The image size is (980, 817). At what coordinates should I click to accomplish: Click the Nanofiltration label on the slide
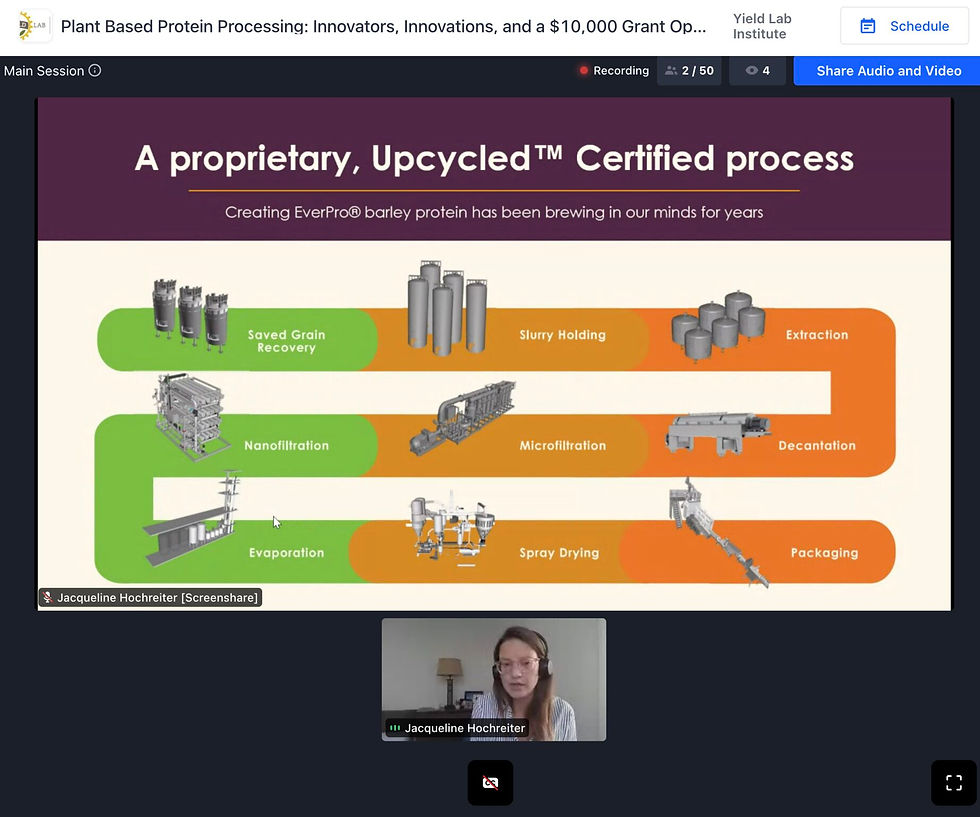point(286,446)
